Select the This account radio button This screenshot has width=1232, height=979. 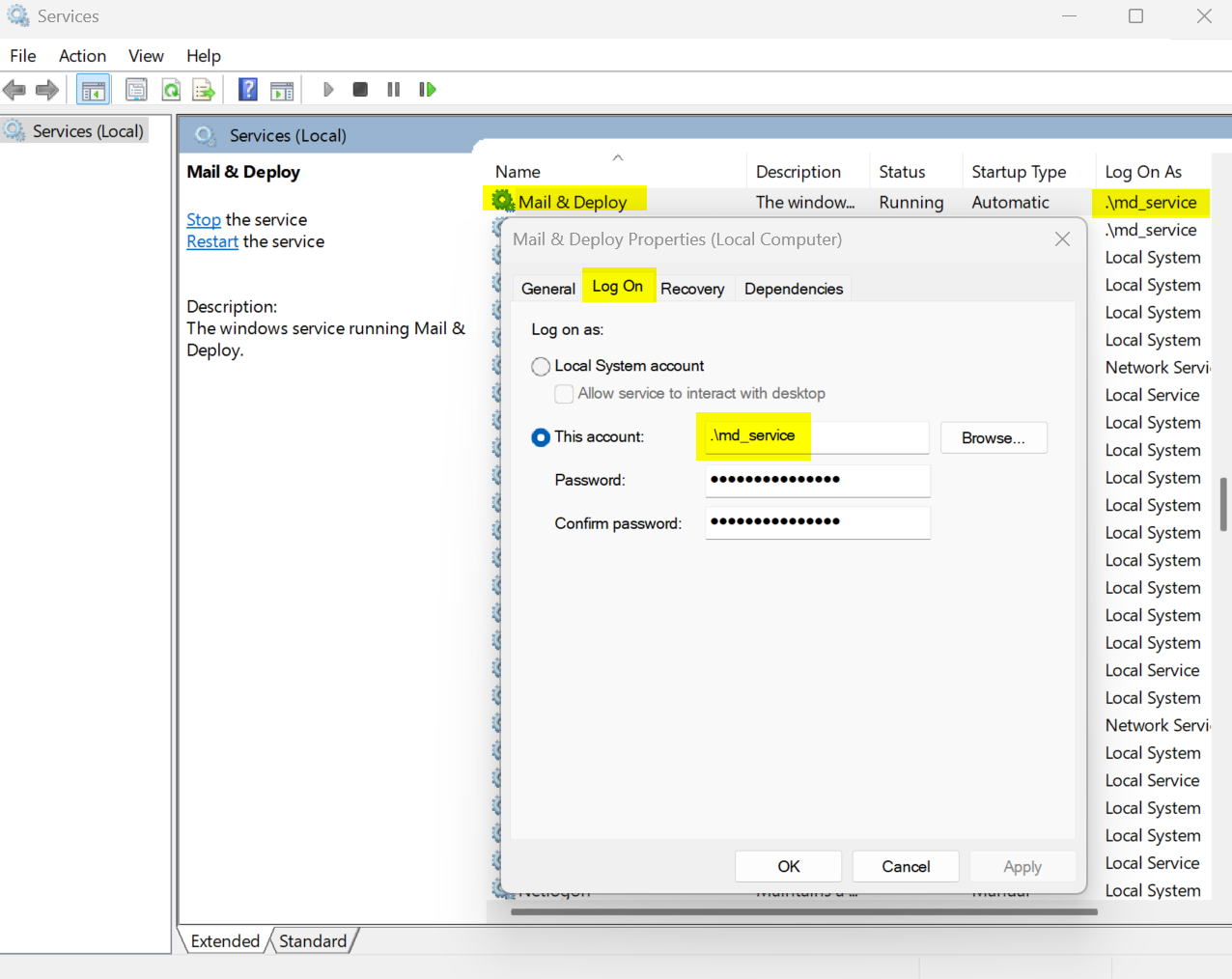(541, 437)
